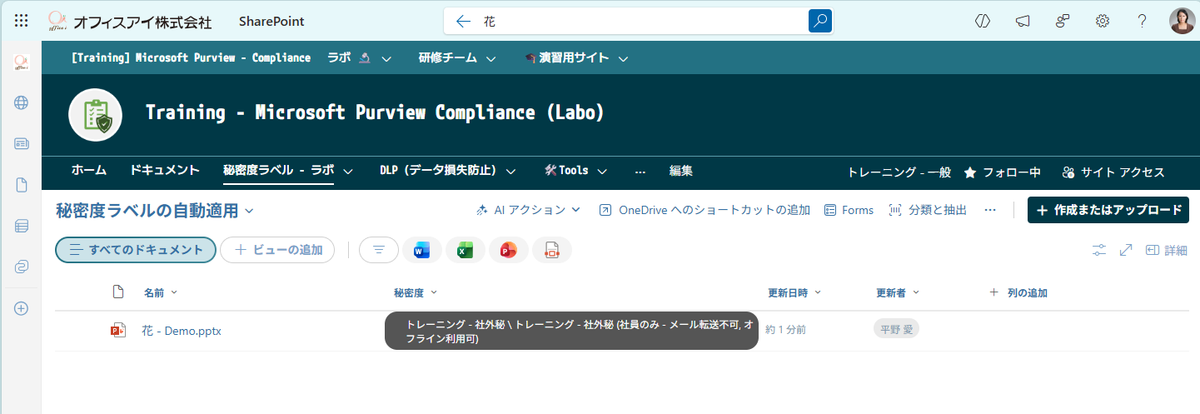Open the settings gear in header
Image resolution: width=1200 pixels, height=414 pixels.
point(1103,21)
